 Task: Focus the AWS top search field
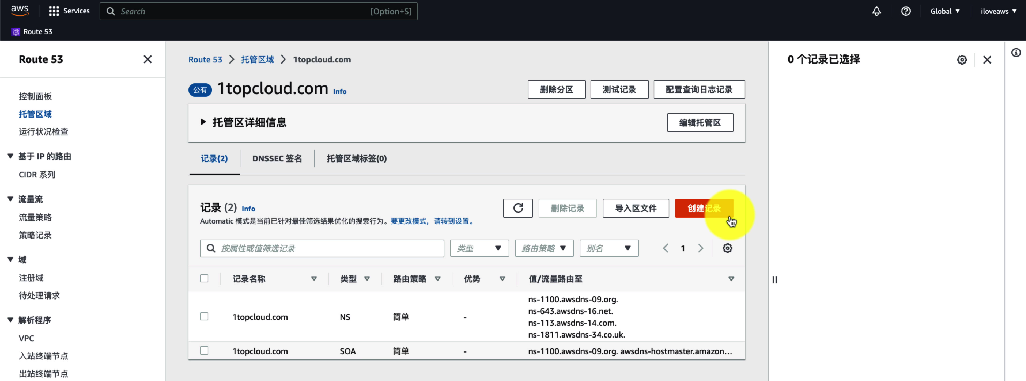[x=258, y=11]
